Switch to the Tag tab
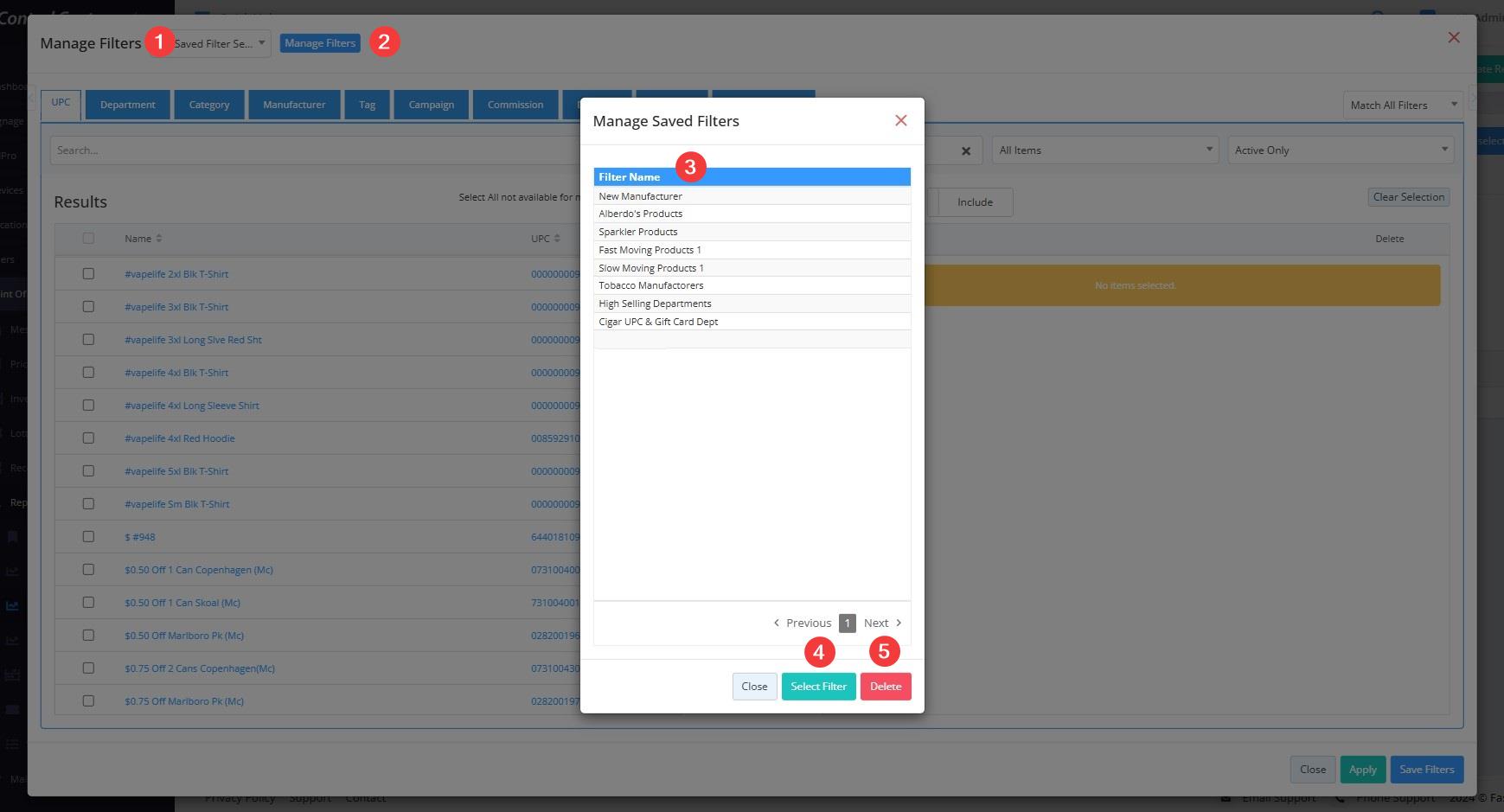The height and width of the screenshot is (812, 1504). (367, 105)
